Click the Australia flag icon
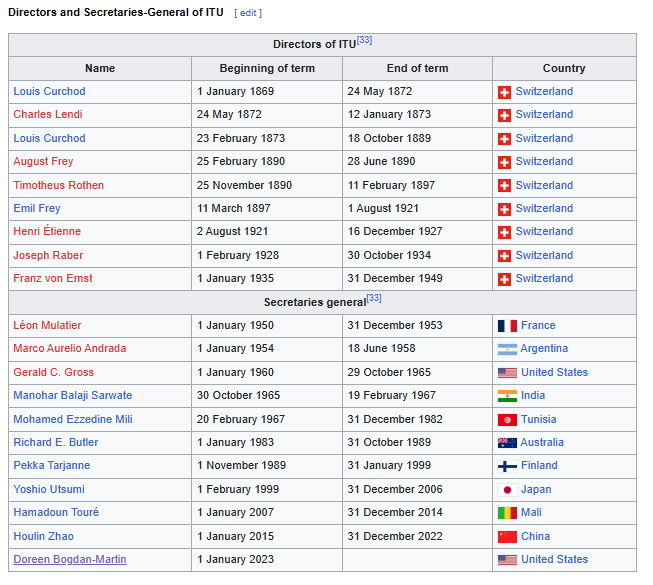This screenshot has height=585, width=653. pos(507,443)
